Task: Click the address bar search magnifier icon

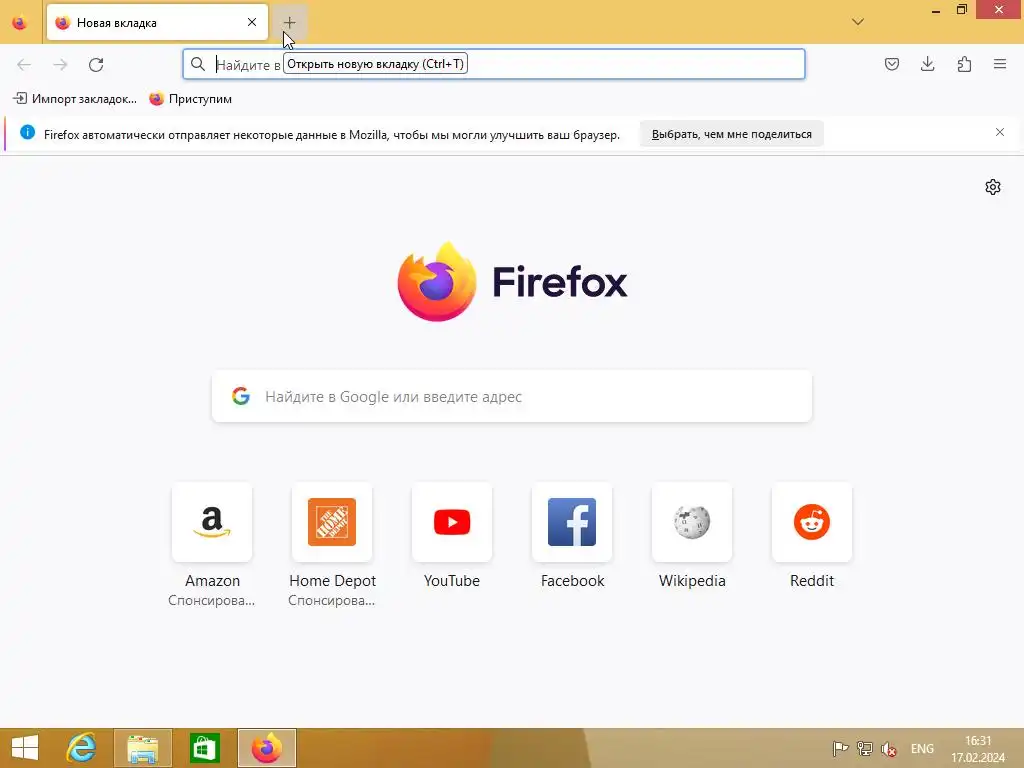Action: (198, 64)
